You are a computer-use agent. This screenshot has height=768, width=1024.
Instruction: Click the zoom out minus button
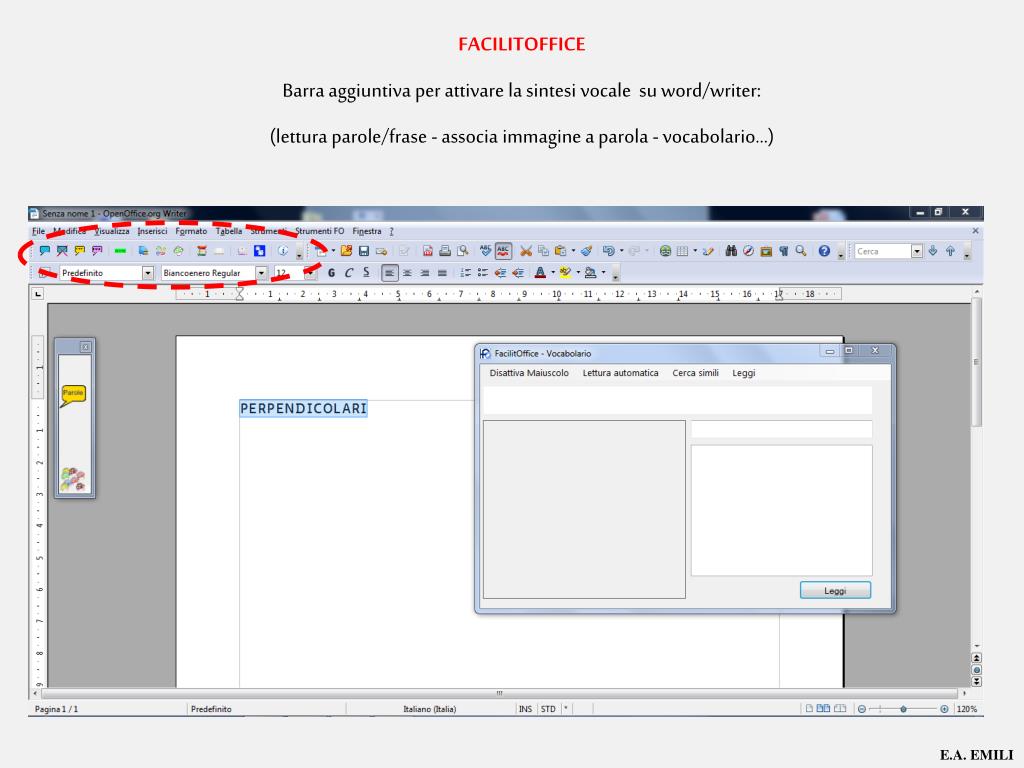click(x=861, y=709)
